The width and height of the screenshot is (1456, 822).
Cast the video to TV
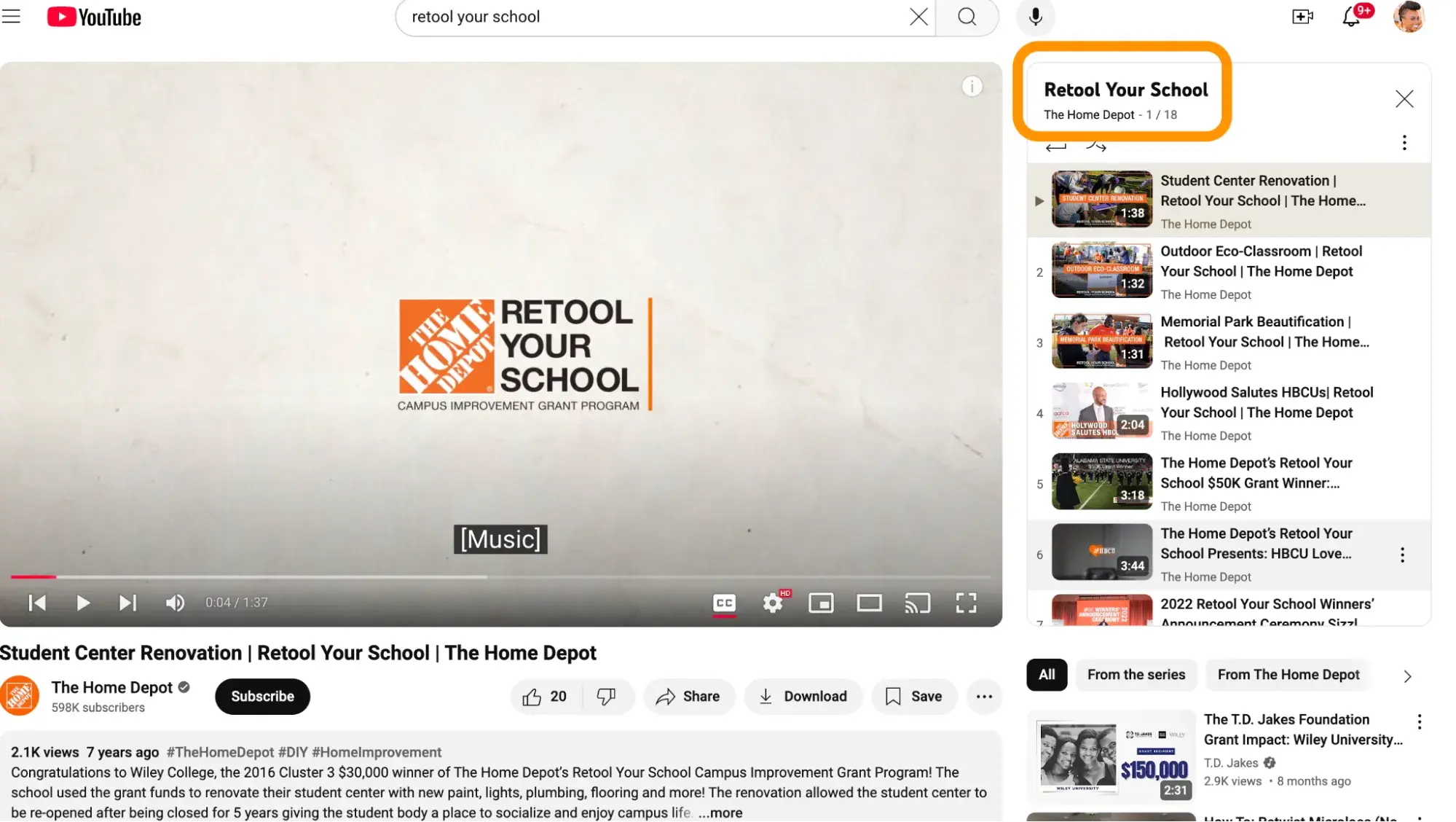917,603
